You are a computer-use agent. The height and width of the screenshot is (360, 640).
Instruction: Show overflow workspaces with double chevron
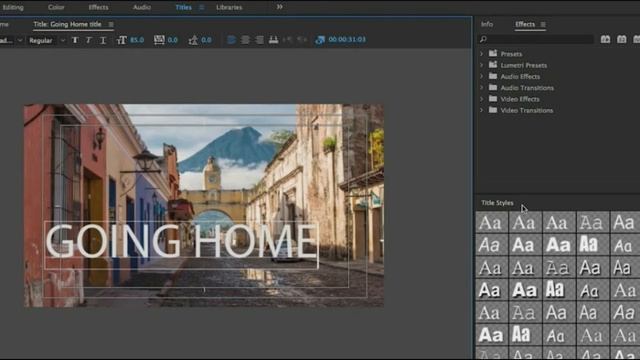(x=280, y=7)
